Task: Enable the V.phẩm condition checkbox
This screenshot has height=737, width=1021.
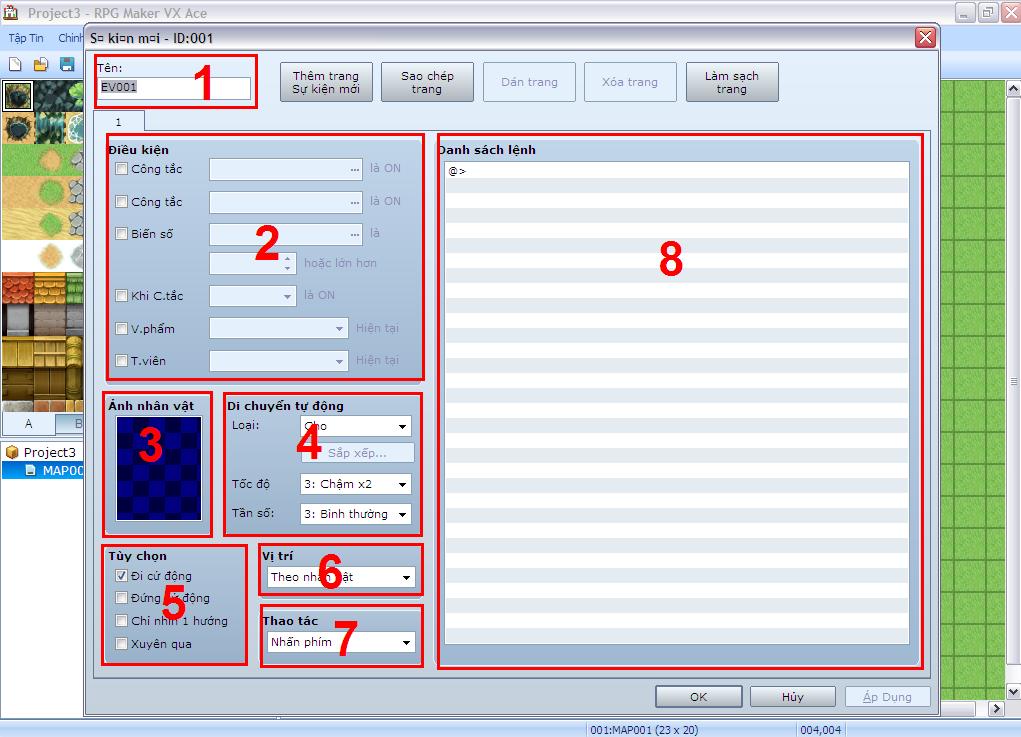Action: click(x=121, y=328)
